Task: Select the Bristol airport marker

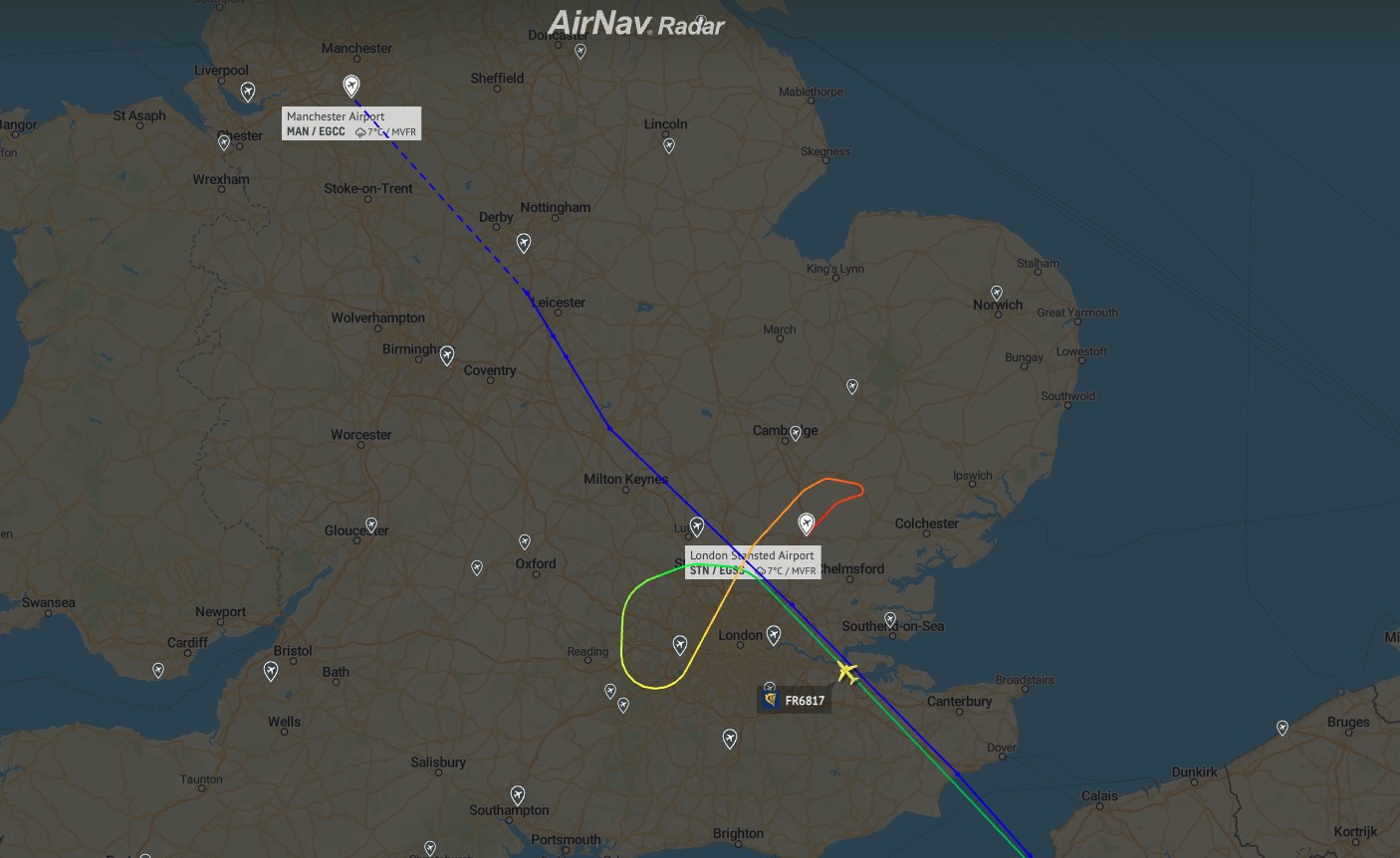Action: pyautogui.click(x=271, y=672)
